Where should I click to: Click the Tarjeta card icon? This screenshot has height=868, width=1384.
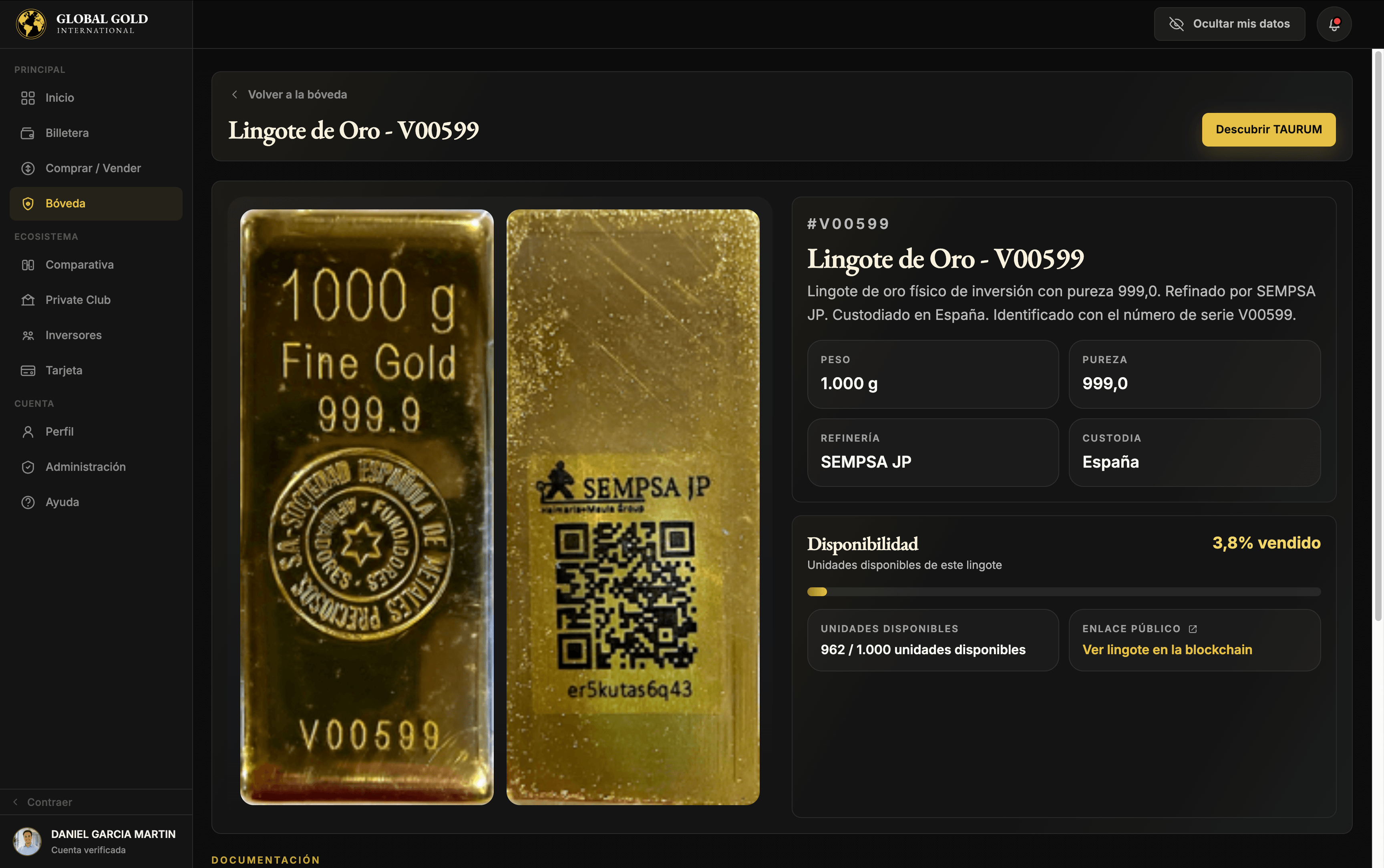click(x=28, y=371)
